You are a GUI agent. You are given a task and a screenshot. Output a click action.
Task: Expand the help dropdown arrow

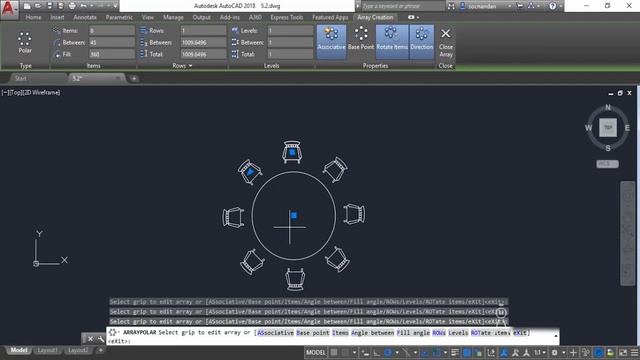(x=561, y=6)
